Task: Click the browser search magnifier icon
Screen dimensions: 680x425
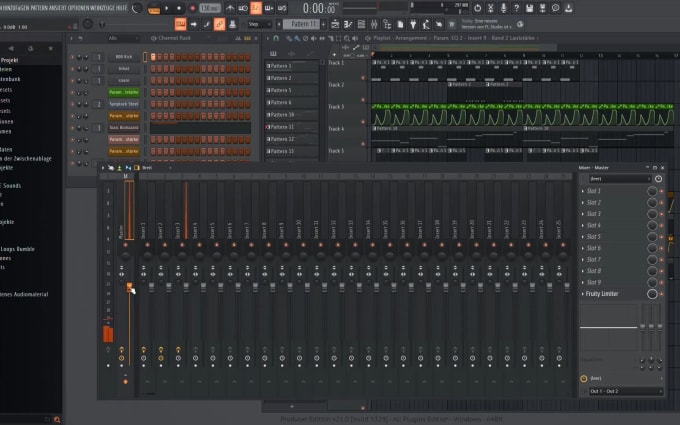Action: [x=57, y=419]
